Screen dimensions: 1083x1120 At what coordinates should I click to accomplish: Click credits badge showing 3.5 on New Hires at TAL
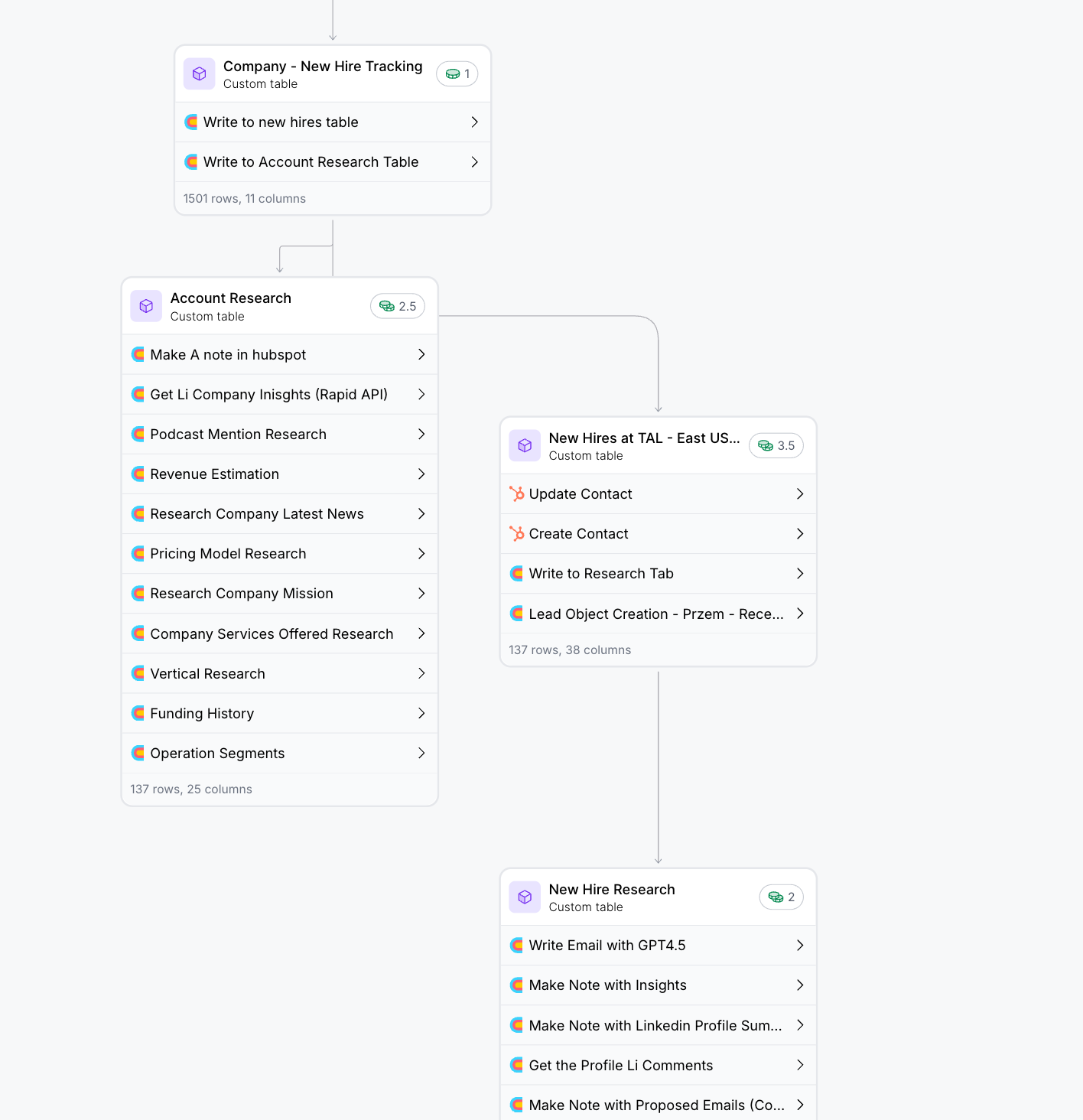[776, 446]
